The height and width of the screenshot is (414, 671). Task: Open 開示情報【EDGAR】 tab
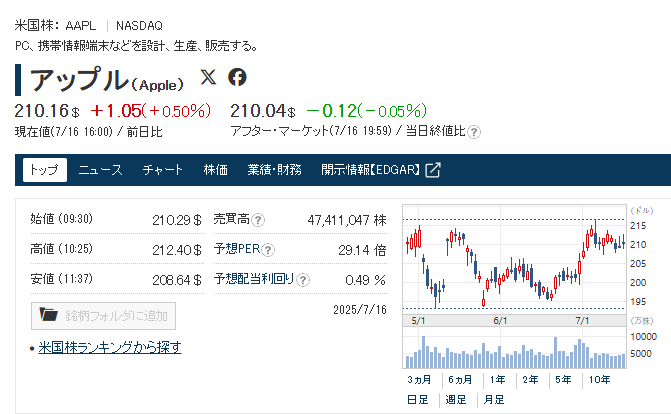381,170
